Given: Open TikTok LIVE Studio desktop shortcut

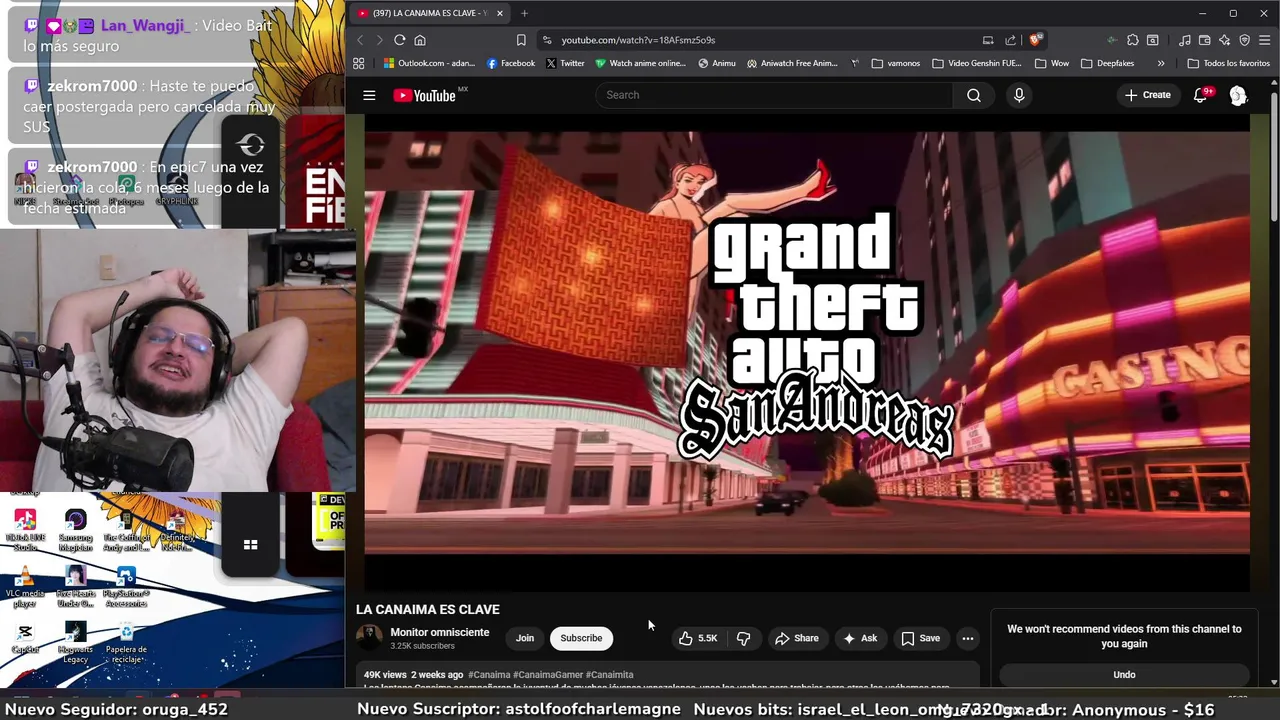Looking at the screenshot, I should click(x=25, y=530).
